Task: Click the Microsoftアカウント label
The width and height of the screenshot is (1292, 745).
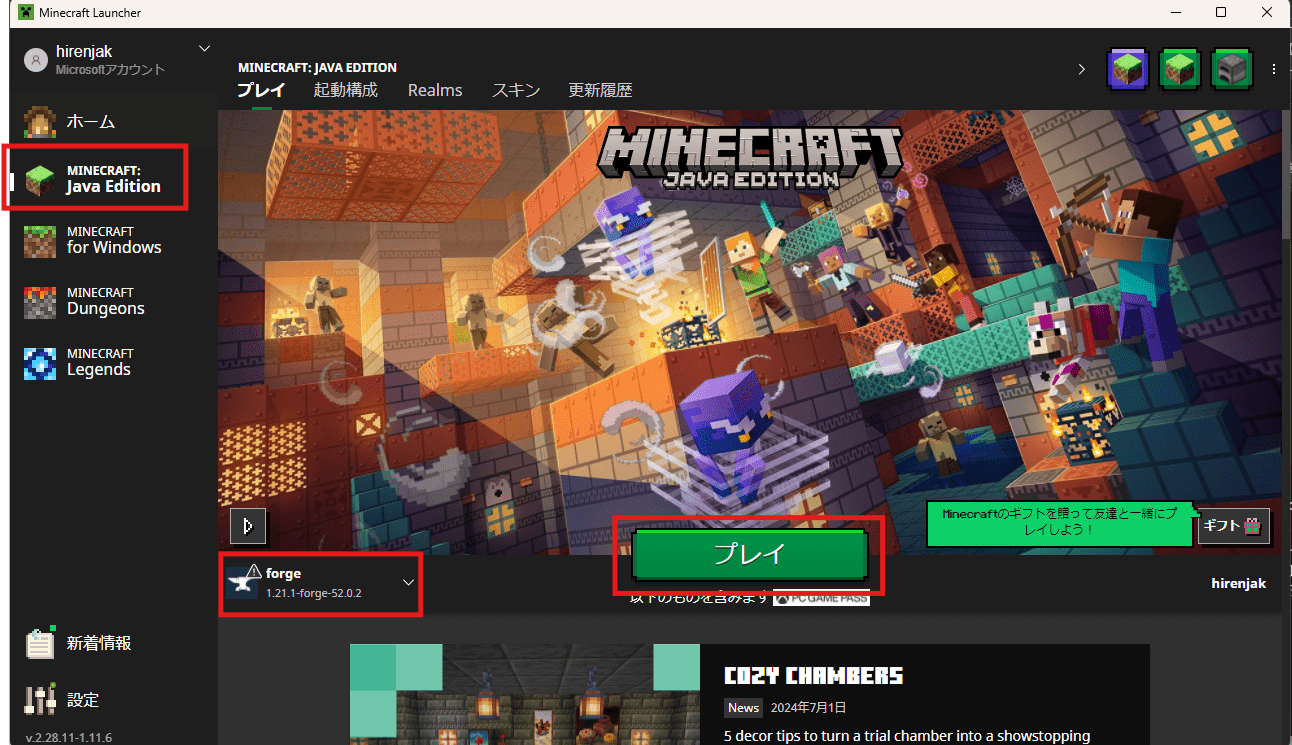Action: point(110,70)
